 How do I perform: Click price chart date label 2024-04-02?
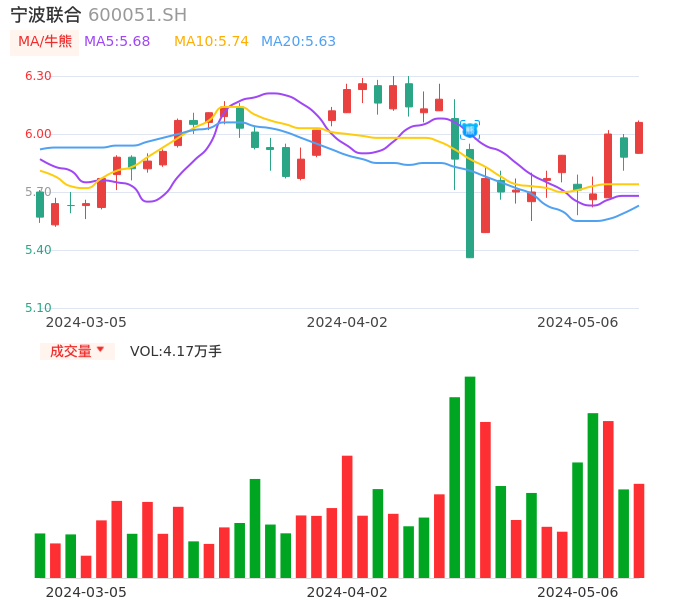[347, 322]
